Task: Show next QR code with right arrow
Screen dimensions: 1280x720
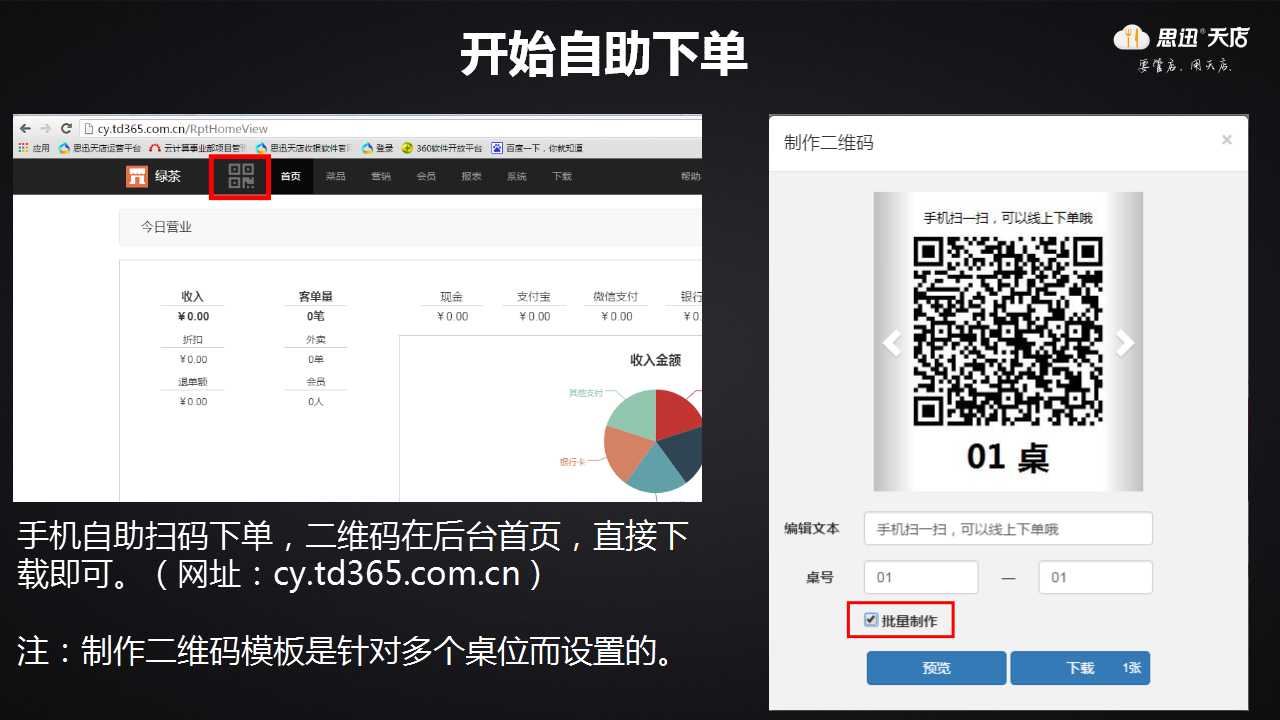Action: point(1125,343)
